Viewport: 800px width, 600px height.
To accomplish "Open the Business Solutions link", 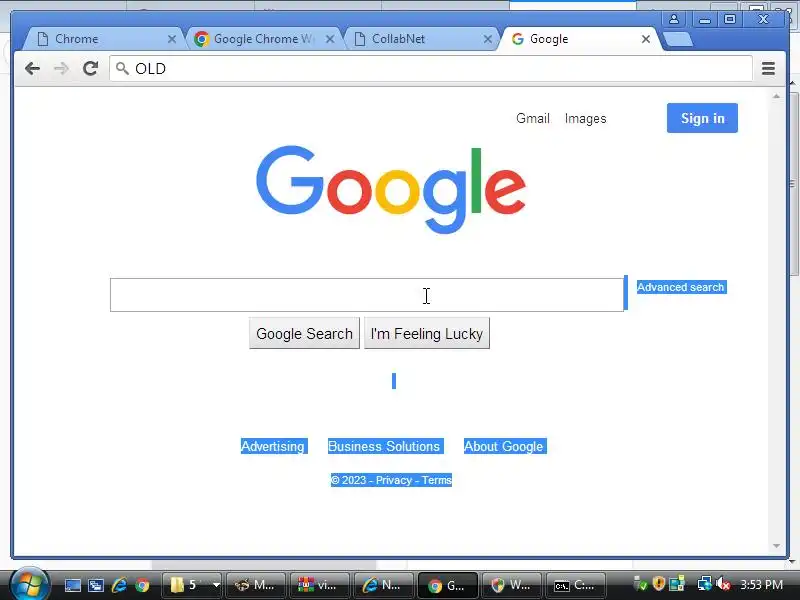I will pos(384,446).
